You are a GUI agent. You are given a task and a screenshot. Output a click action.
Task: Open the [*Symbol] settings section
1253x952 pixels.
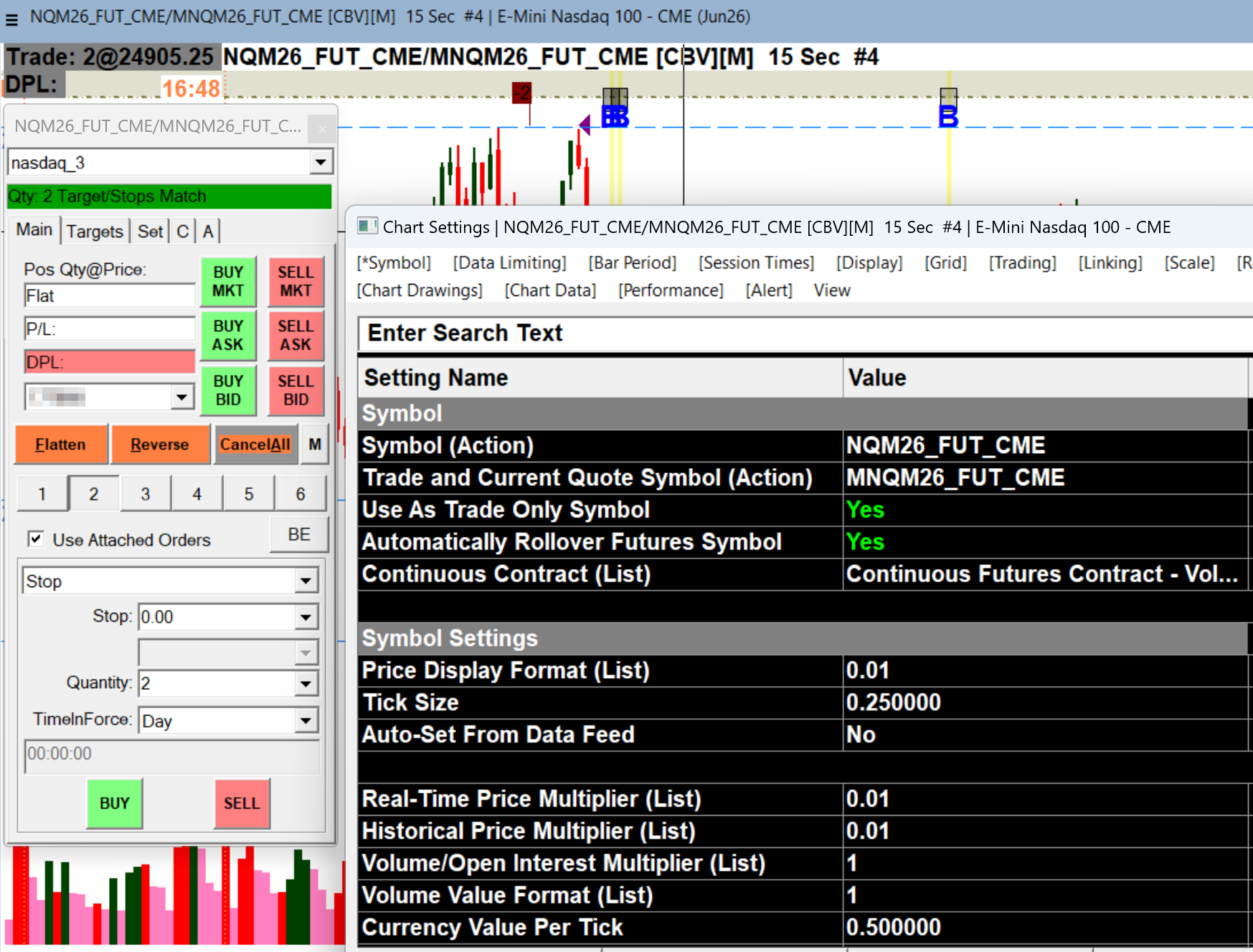click(394, 263)
